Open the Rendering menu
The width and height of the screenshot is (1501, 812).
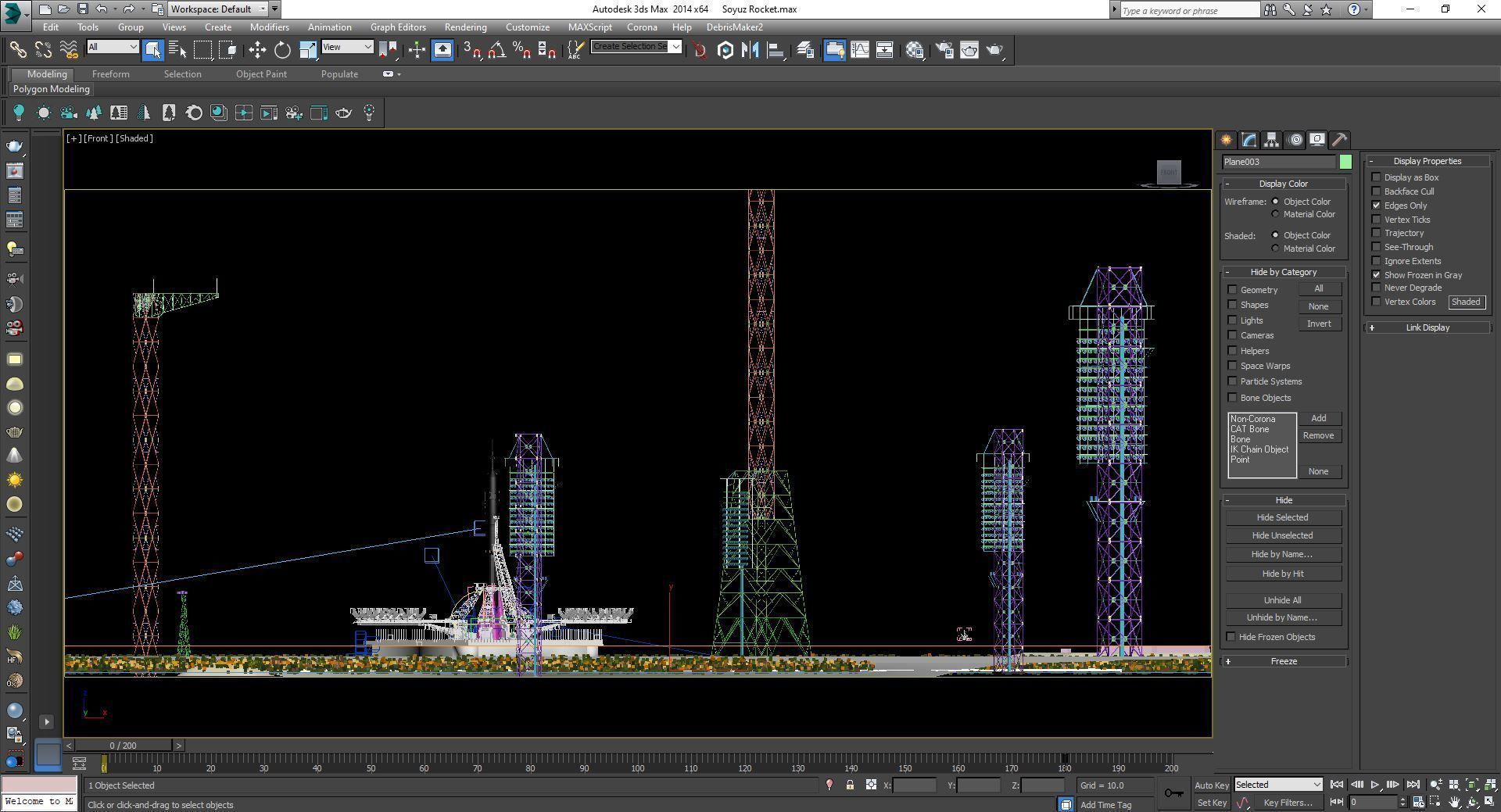point(465,27)
